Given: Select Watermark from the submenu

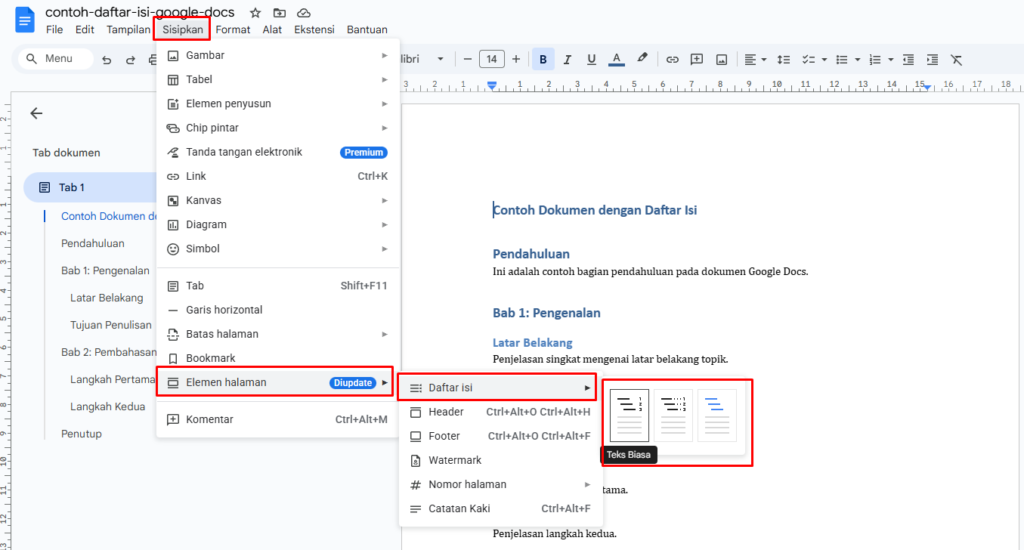Looking at the screenshot, I should (x=500, y=461).
